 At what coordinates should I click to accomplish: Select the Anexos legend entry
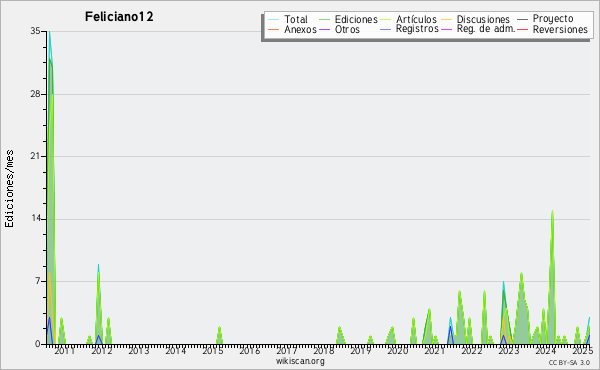point(300,29)
